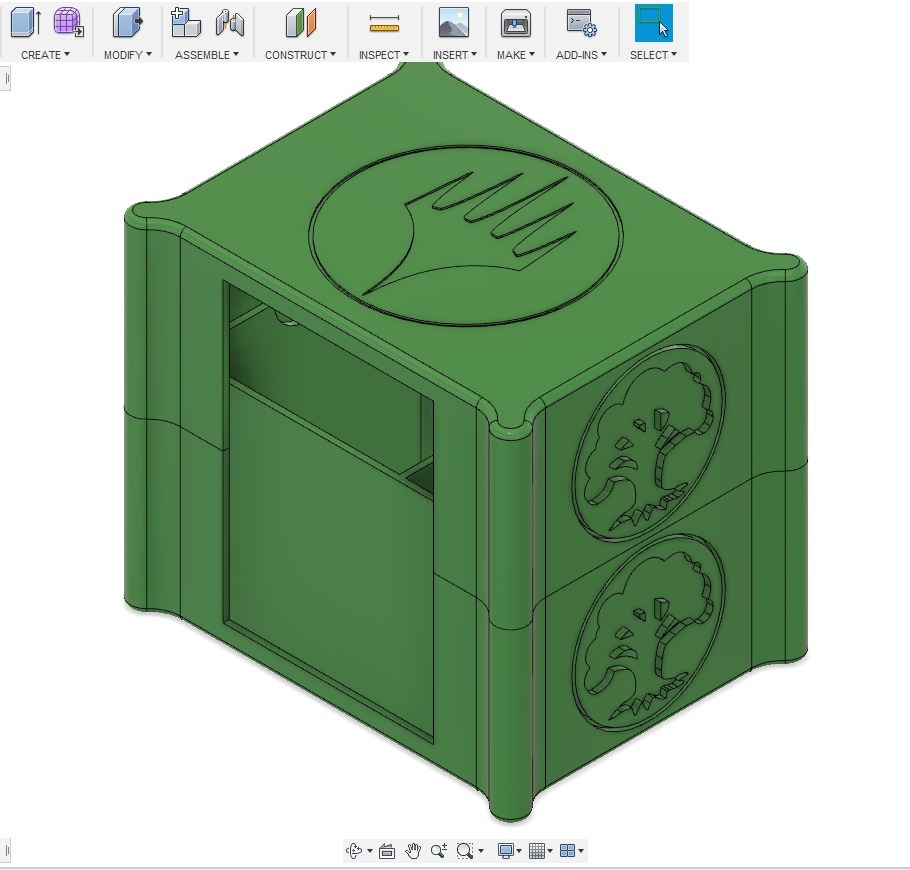Click the Look At icon
The height and width of the screenshot is (870, 910).
pos(386,851)
